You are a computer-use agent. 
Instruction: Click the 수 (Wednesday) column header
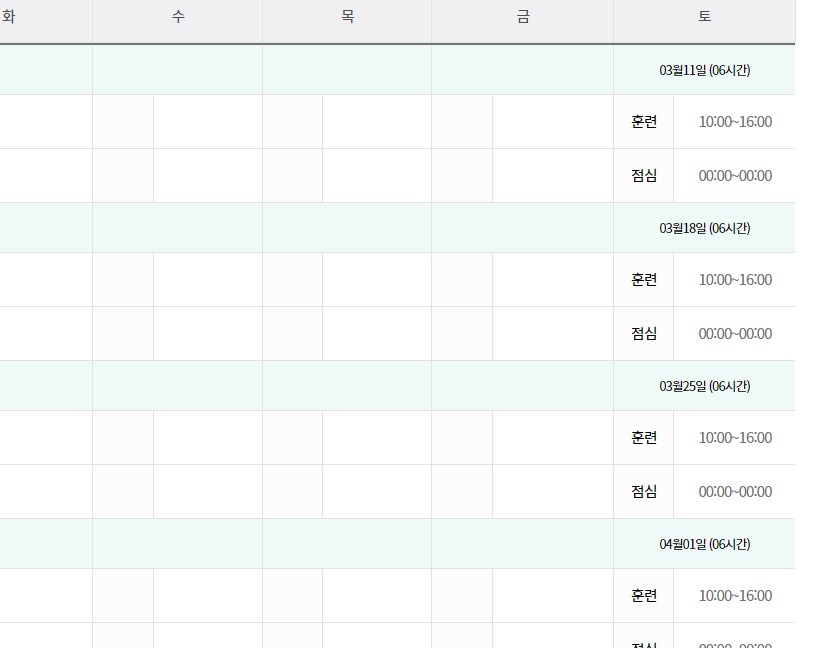[177, 18]
